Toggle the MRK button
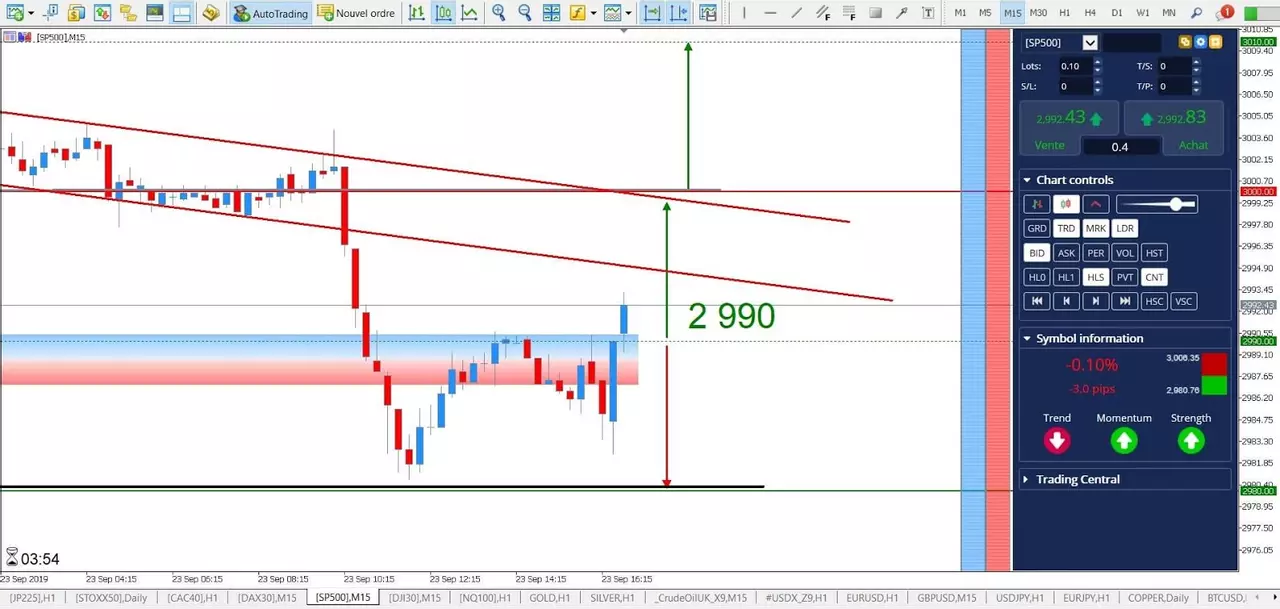This screenshot has width=1280, height=609. coord(1096,228)
